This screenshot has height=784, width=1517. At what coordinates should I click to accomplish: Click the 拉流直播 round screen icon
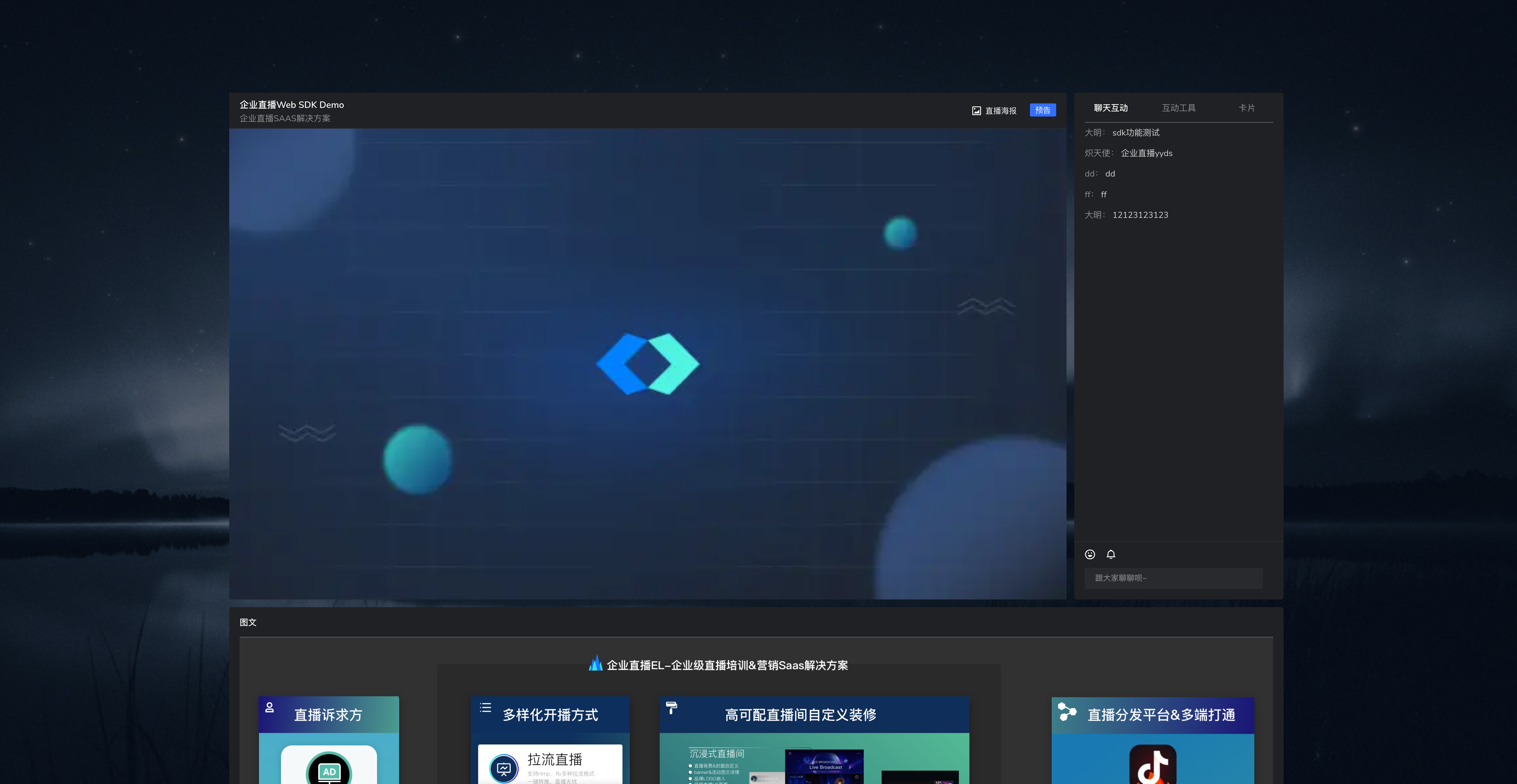coord(503,768)
